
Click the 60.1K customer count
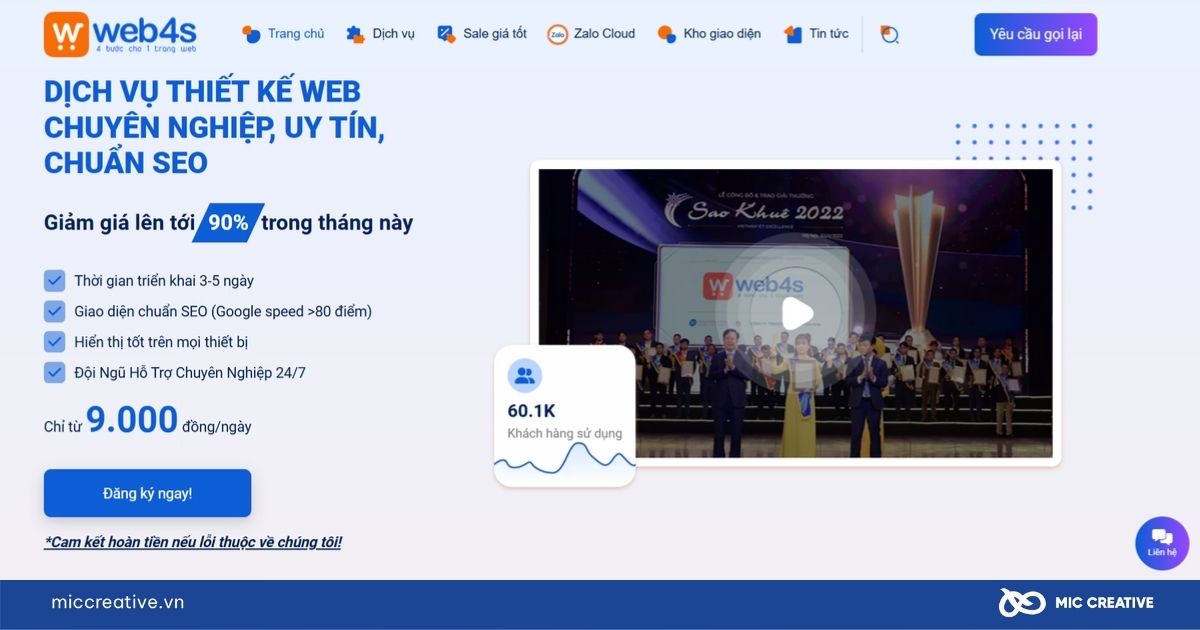[531, 411]
